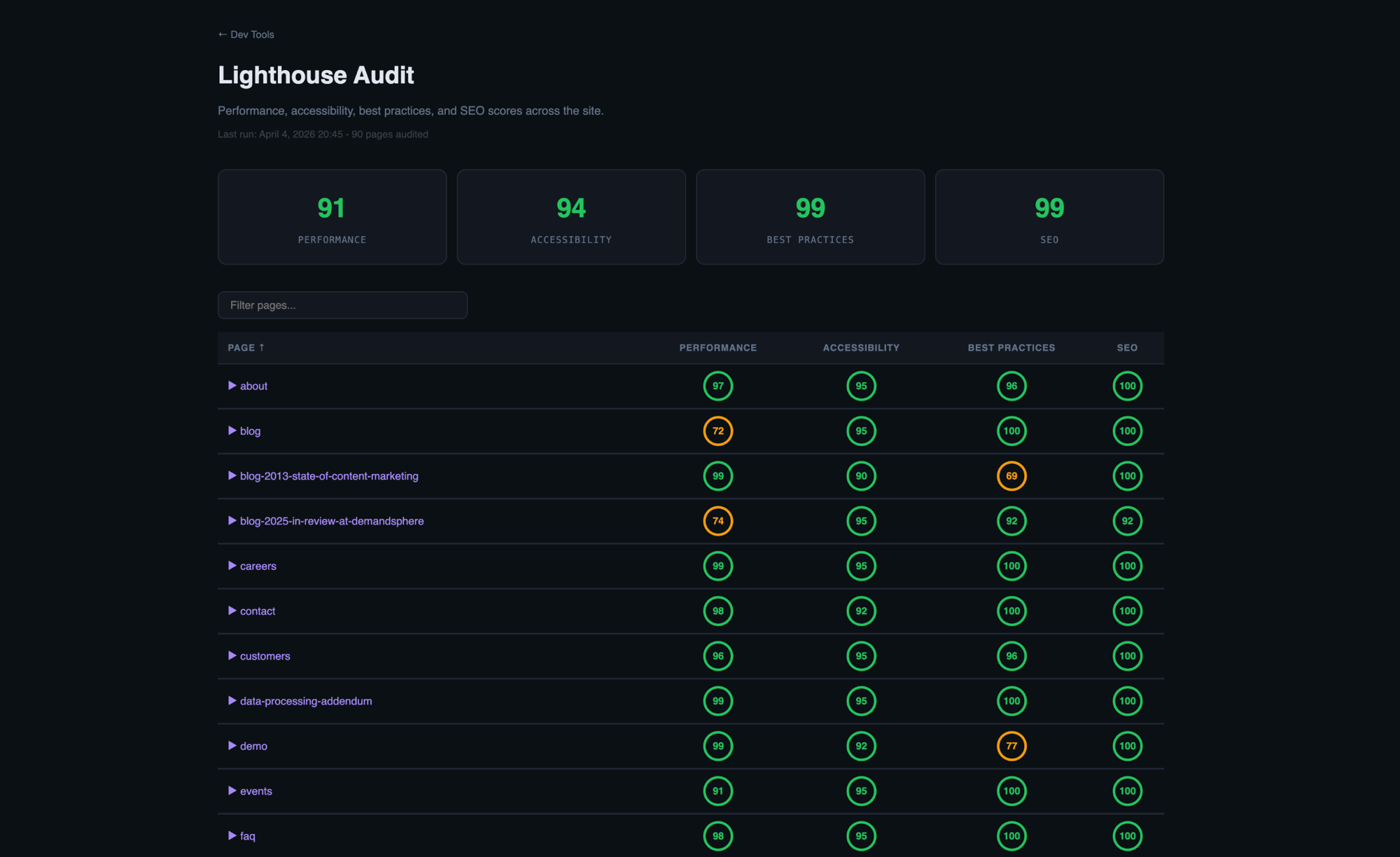Sort by the Performance column header

[717, 347]
